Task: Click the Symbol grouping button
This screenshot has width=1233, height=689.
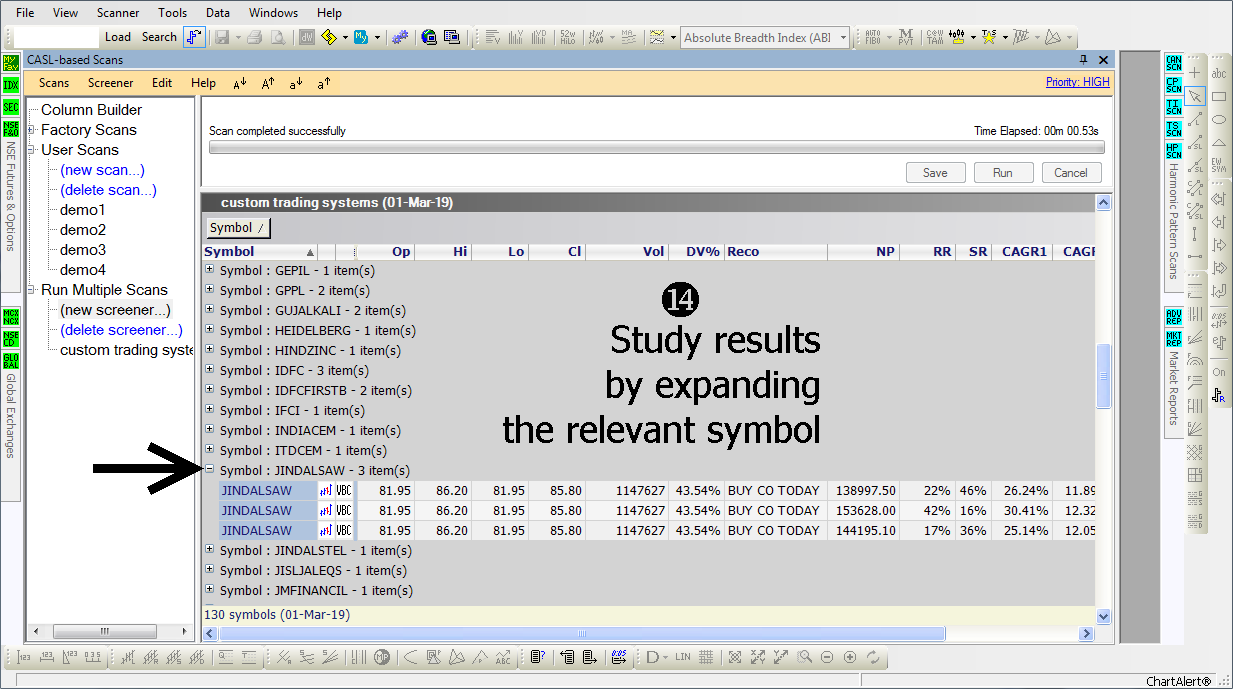Action: [238, 228]
